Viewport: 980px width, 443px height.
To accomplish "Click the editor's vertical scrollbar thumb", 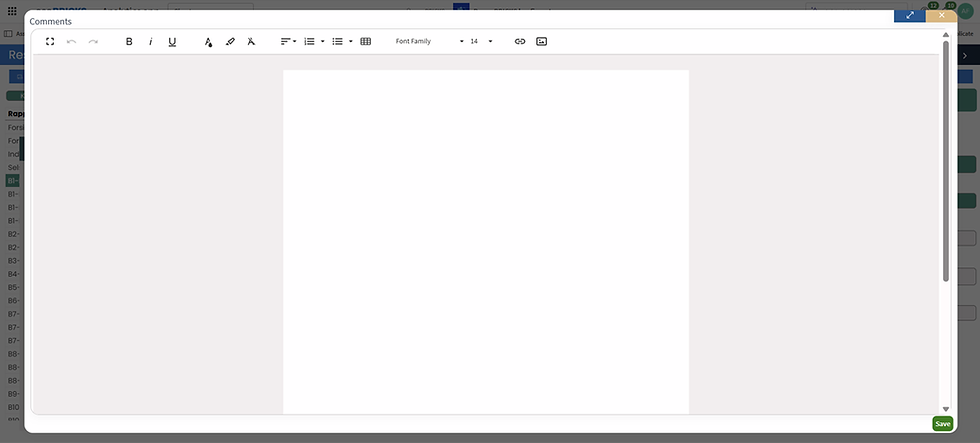I will [x=946, y=161].
